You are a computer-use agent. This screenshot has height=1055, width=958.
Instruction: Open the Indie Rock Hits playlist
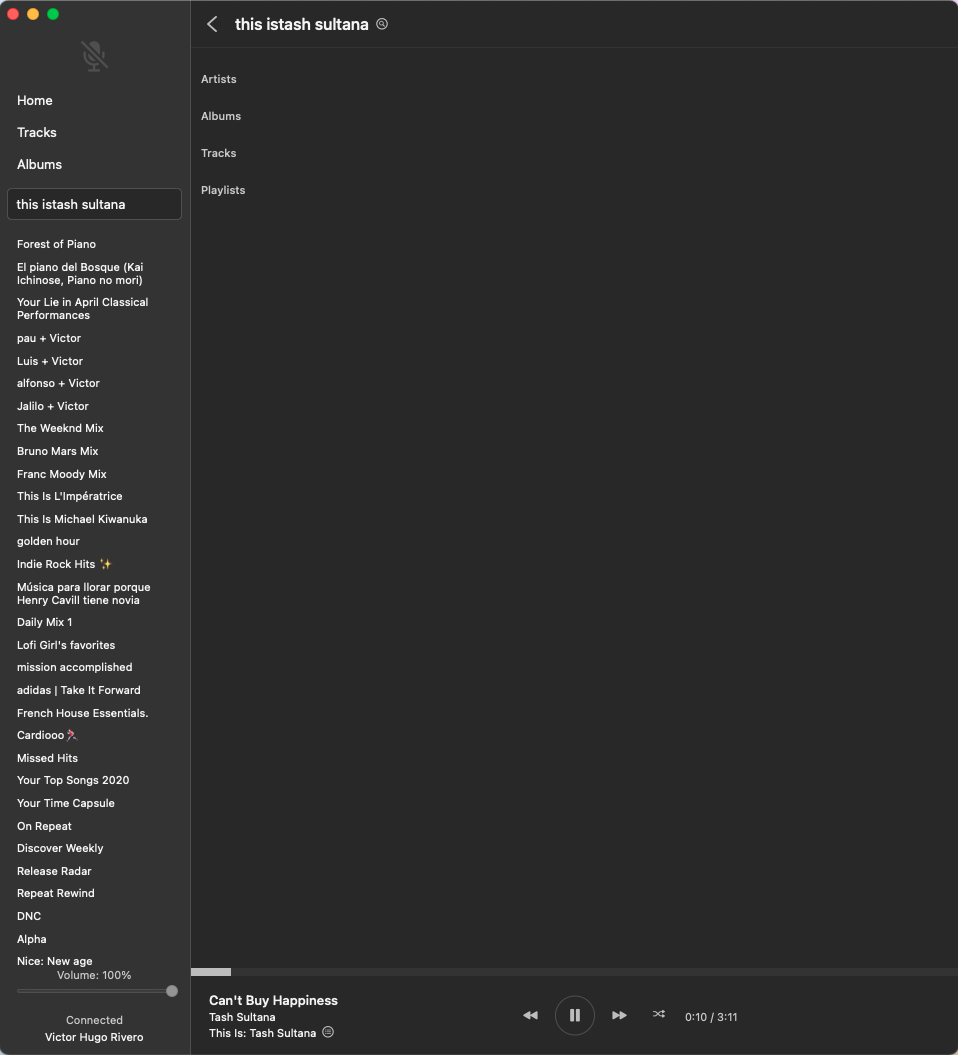(64, 565)
